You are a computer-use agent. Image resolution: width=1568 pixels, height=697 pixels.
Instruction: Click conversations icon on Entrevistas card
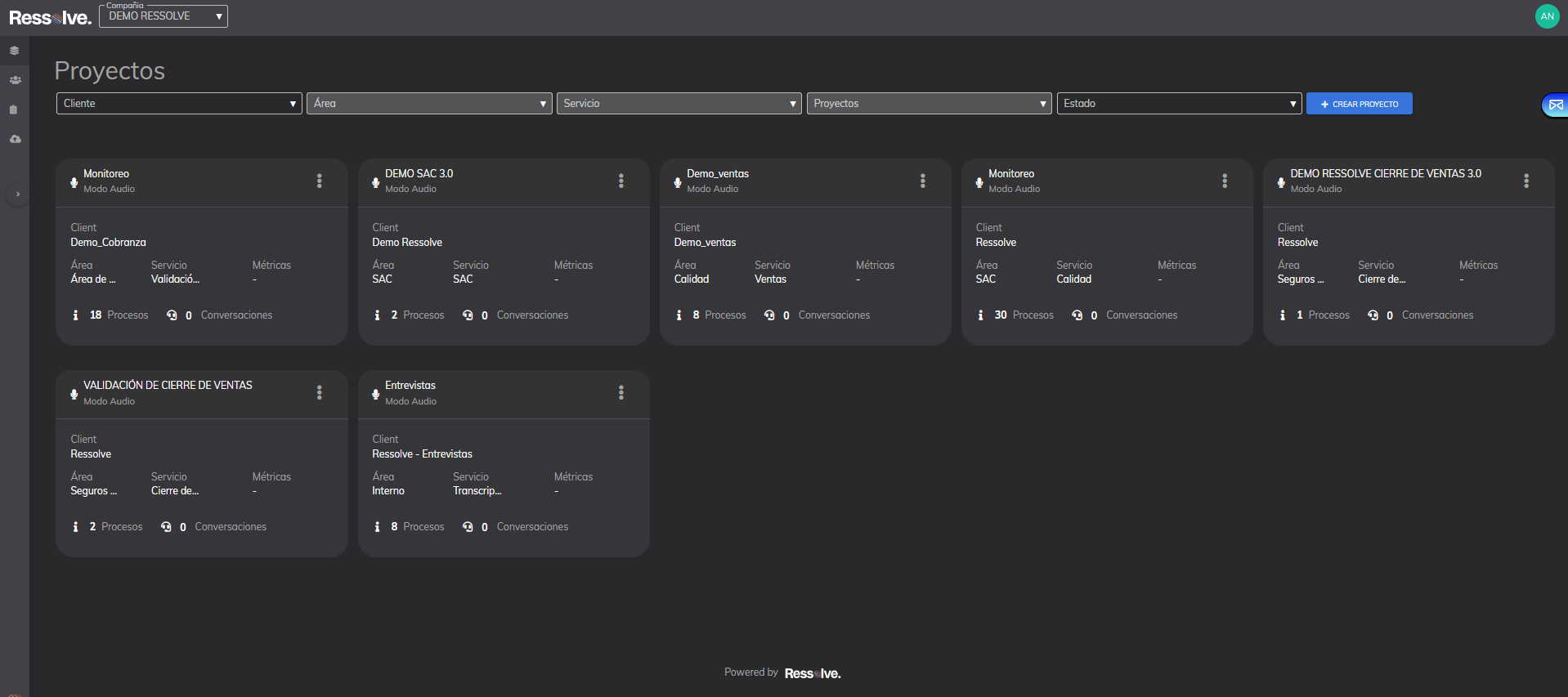pos(468,527)
